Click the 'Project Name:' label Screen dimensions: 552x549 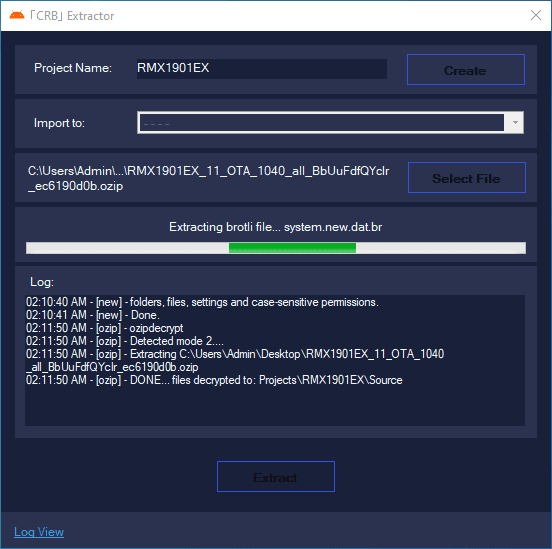pos(73,68)
